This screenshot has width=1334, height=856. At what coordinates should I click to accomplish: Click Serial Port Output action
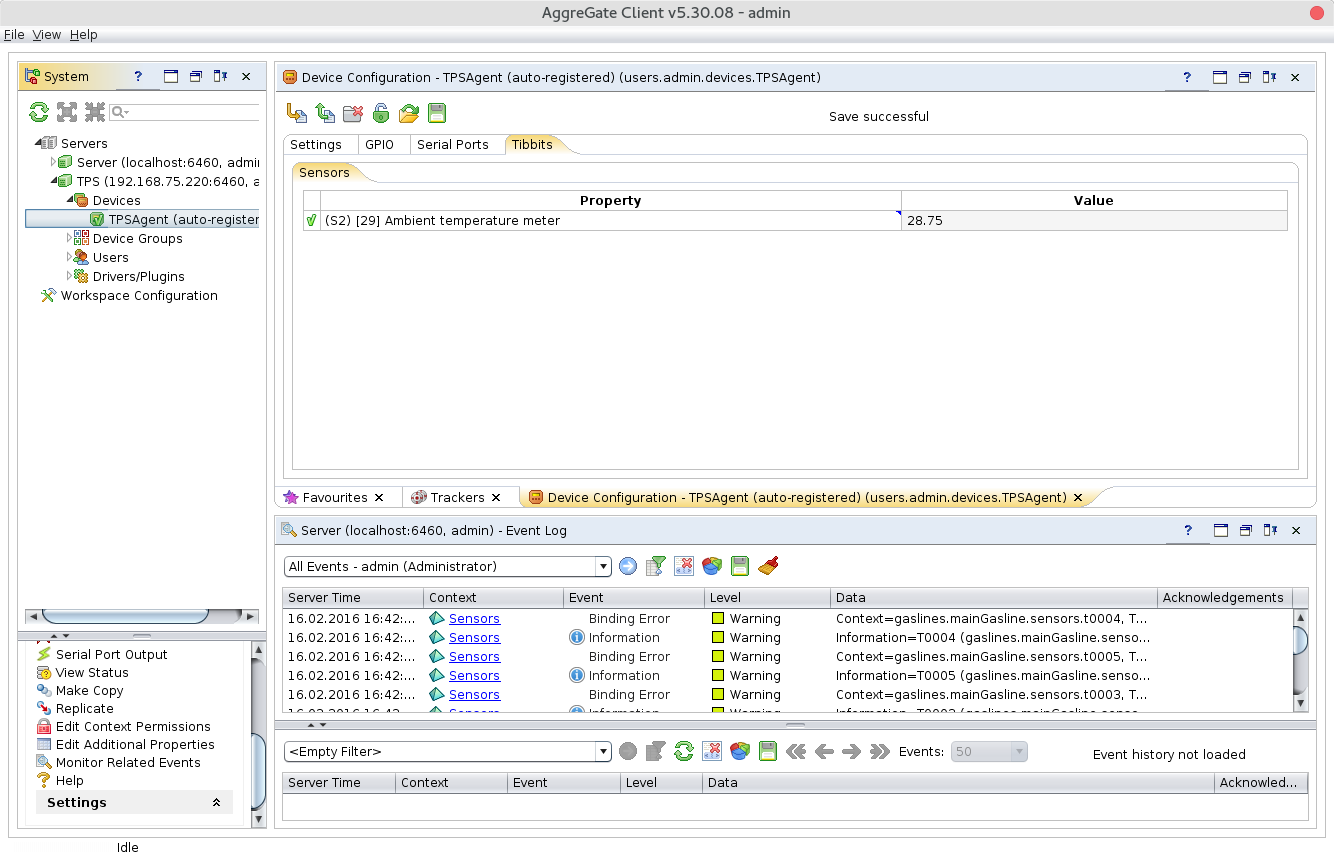(x=111, y=654)
